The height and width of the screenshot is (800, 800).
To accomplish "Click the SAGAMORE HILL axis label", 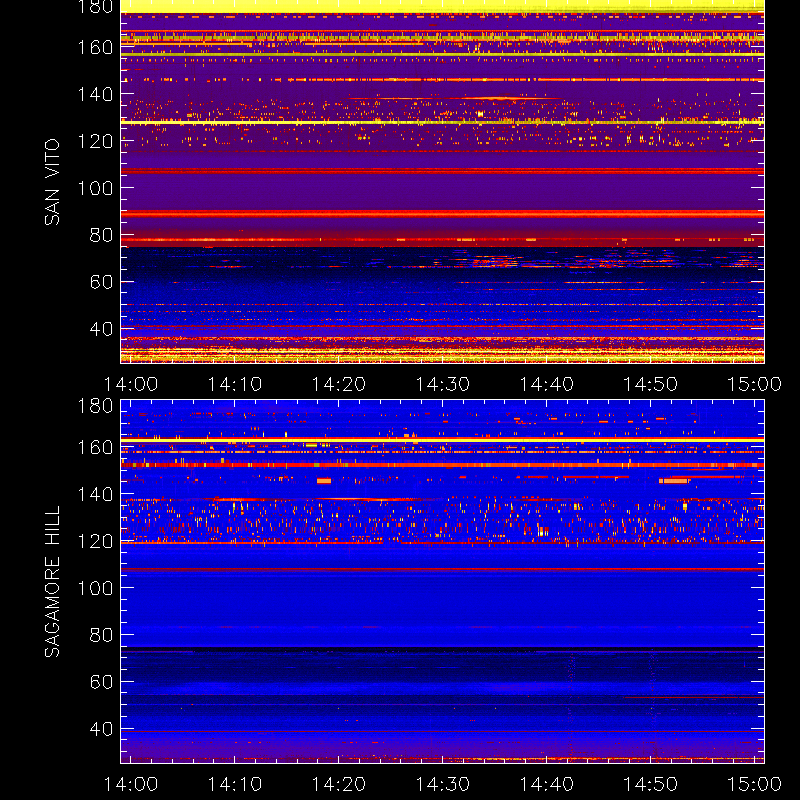I will (52, 582).
